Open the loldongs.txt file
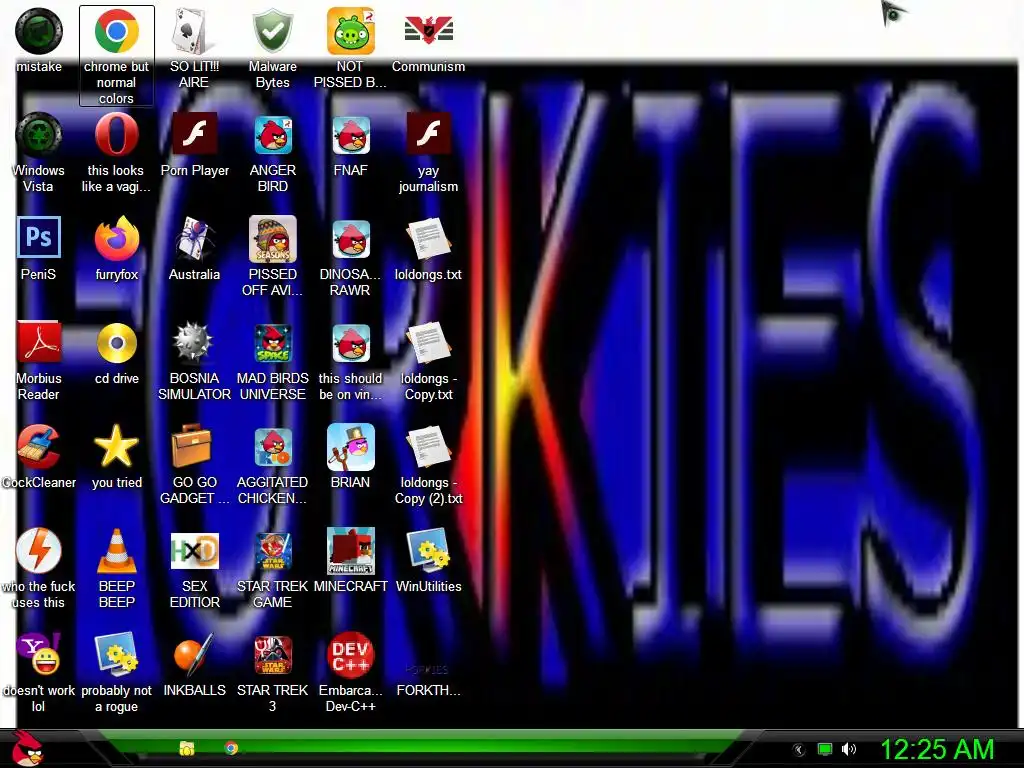 pyautogui.click(x=428, y=239)
